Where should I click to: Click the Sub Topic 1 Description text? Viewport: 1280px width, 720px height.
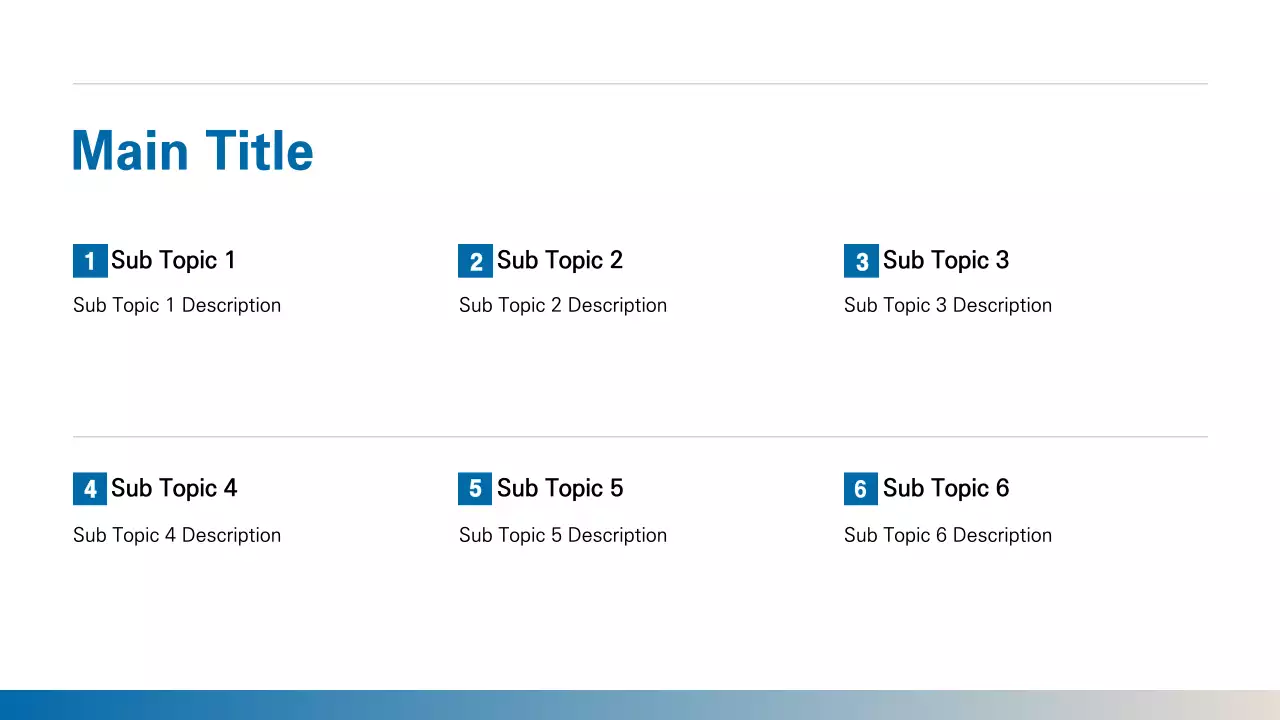[177, 306]
